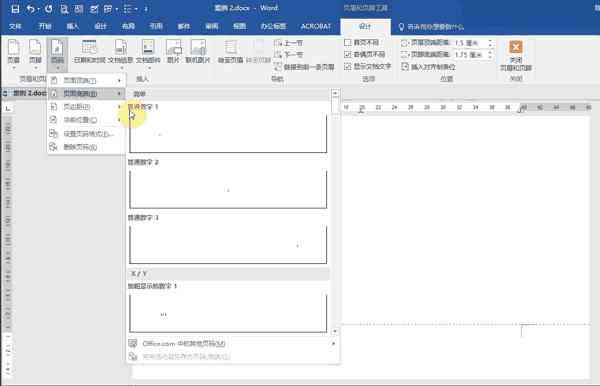Click the Go to Header (转至页眉) icon
The width and height of the screenshot is (600, 386).
coord(230,52)
